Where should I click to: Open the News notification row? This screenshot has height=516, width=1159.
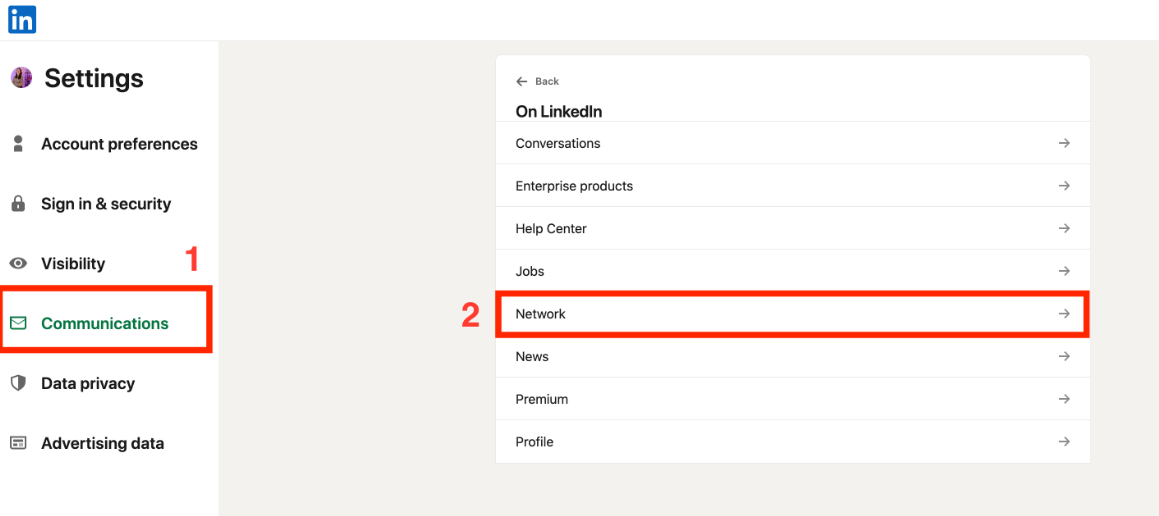(x=792, y=356)
